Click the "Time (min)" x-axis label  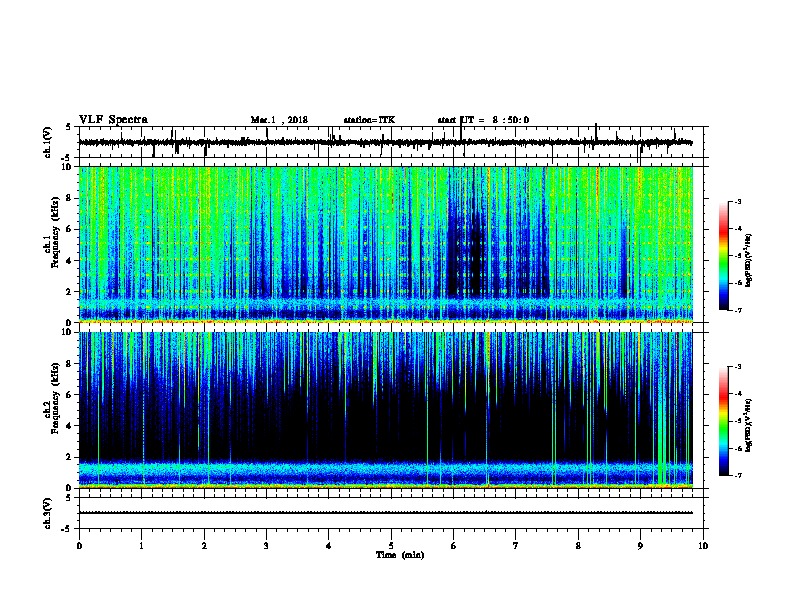(x=400, y=555)
